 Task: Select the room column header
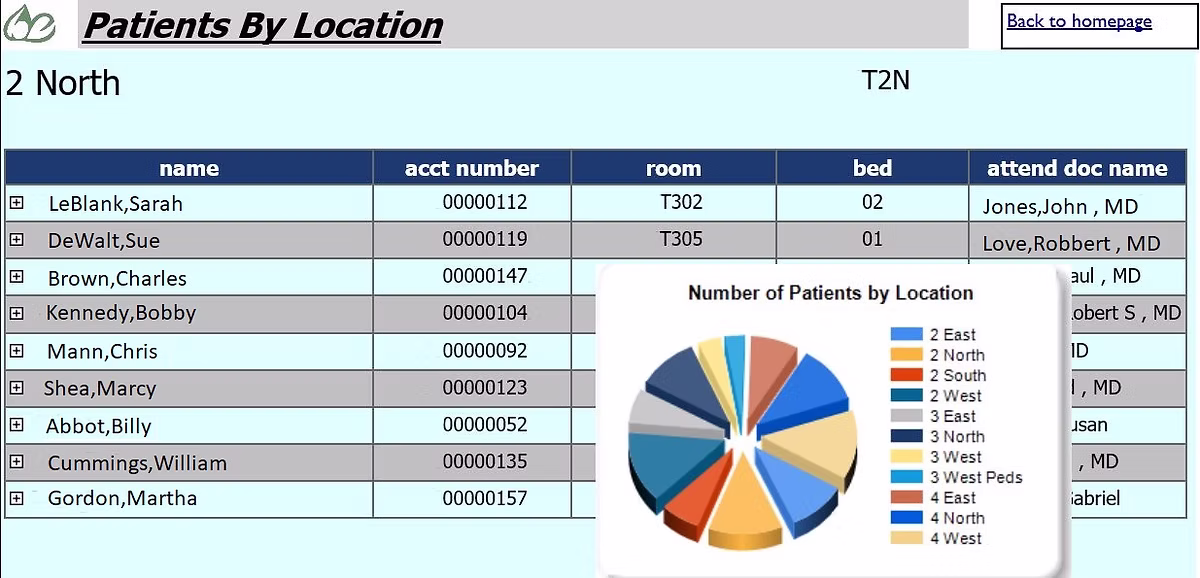[x=673, y=168]
